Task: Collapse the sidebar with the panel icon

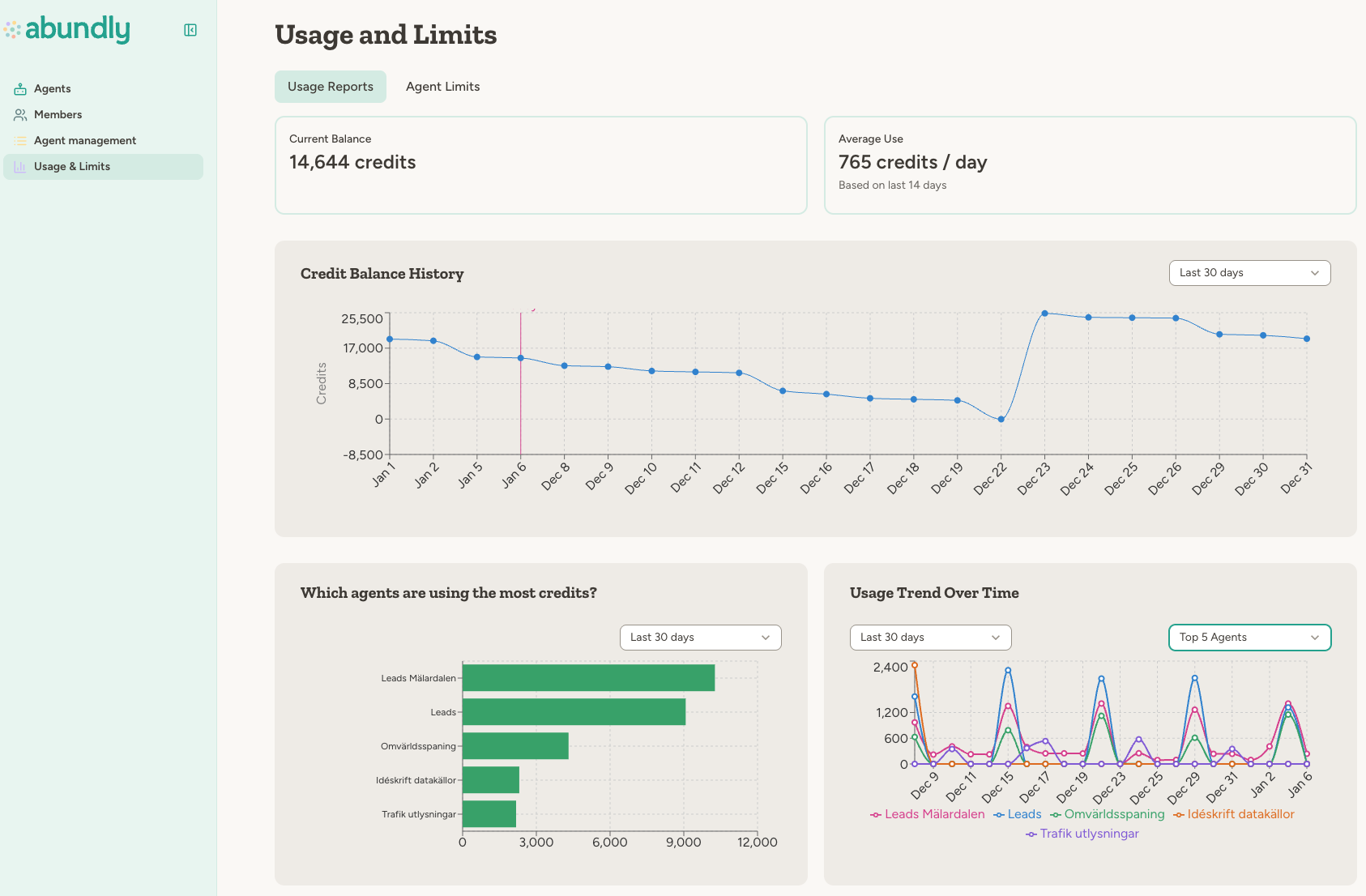Action: 190,29
